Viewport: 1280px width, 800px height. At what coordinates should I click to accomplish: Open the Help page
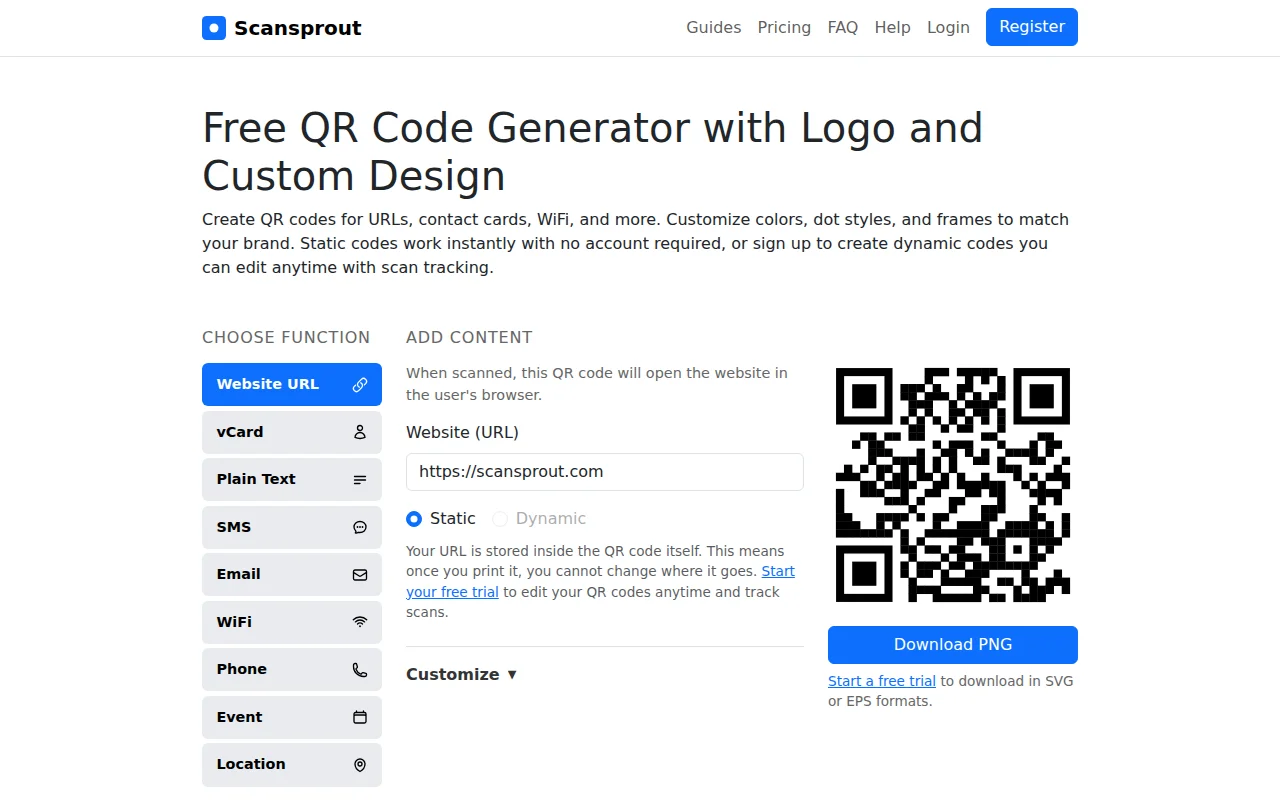pyautogui.click(x=893, y=28)
